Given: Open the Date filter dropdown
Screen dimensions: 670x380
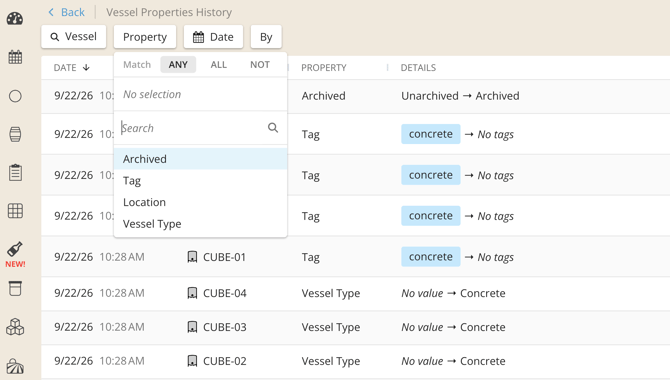Looking at the screenshot, I should tap(213, 37).
